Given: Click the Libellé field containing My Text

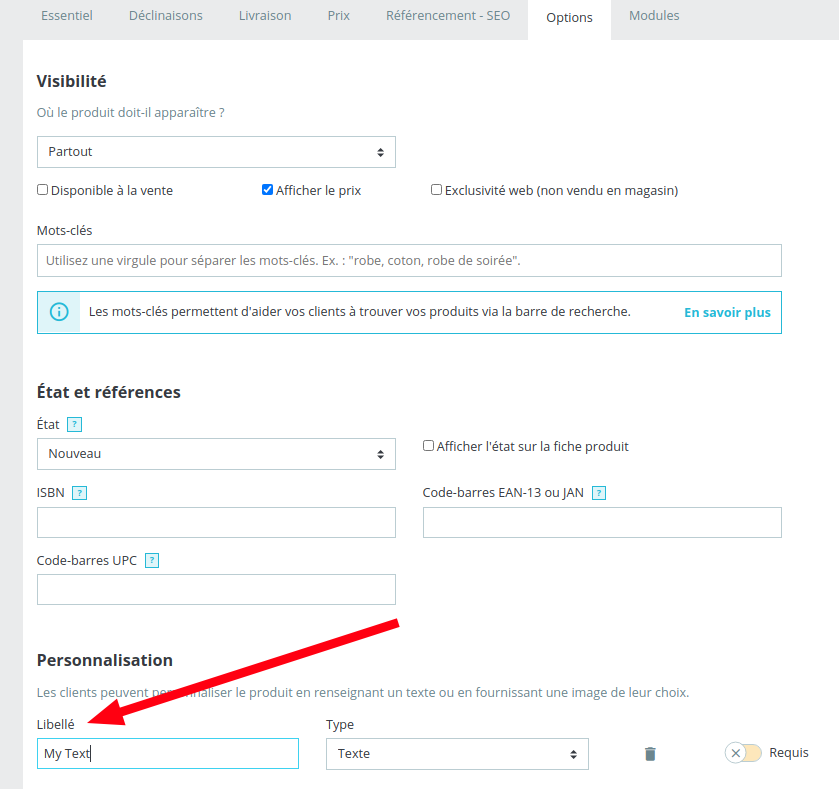Looking at the screenshot, I should point(168,754).
